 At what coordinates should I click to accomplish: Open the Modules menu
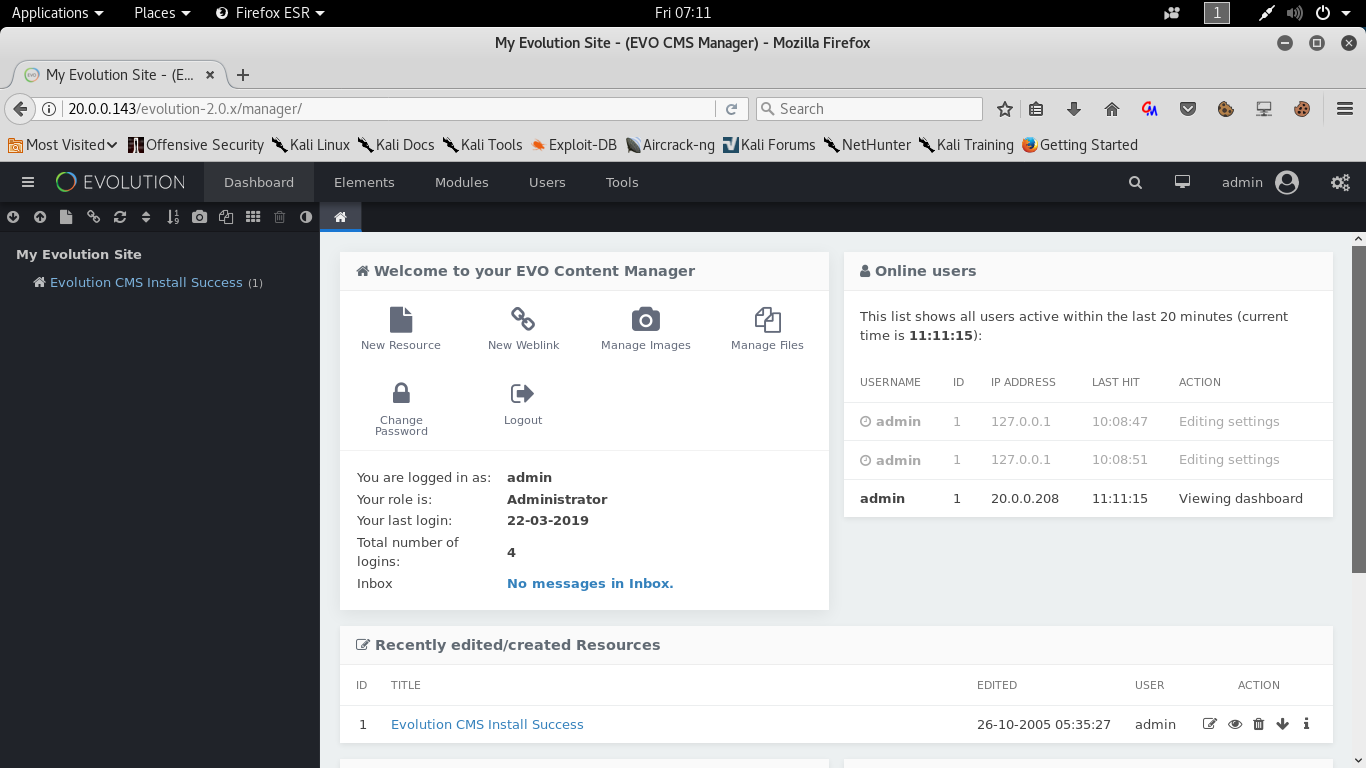coord(462,182)
